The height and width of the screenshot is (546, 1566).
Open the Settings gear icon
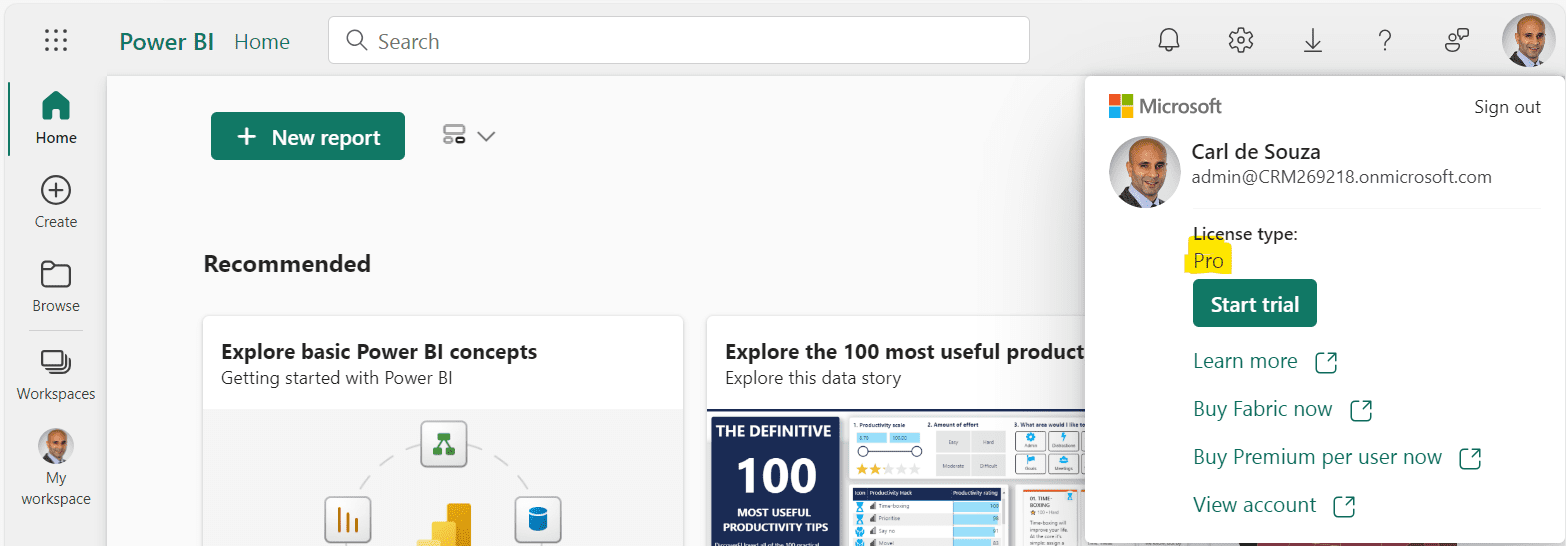click(1240, 41)
